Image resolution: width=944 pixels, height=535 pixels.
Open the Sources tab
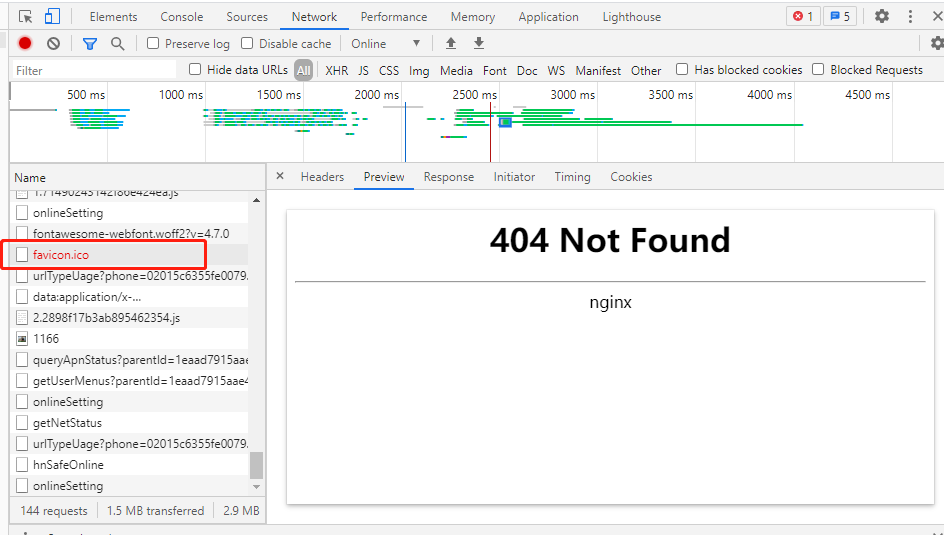[247, 17]
